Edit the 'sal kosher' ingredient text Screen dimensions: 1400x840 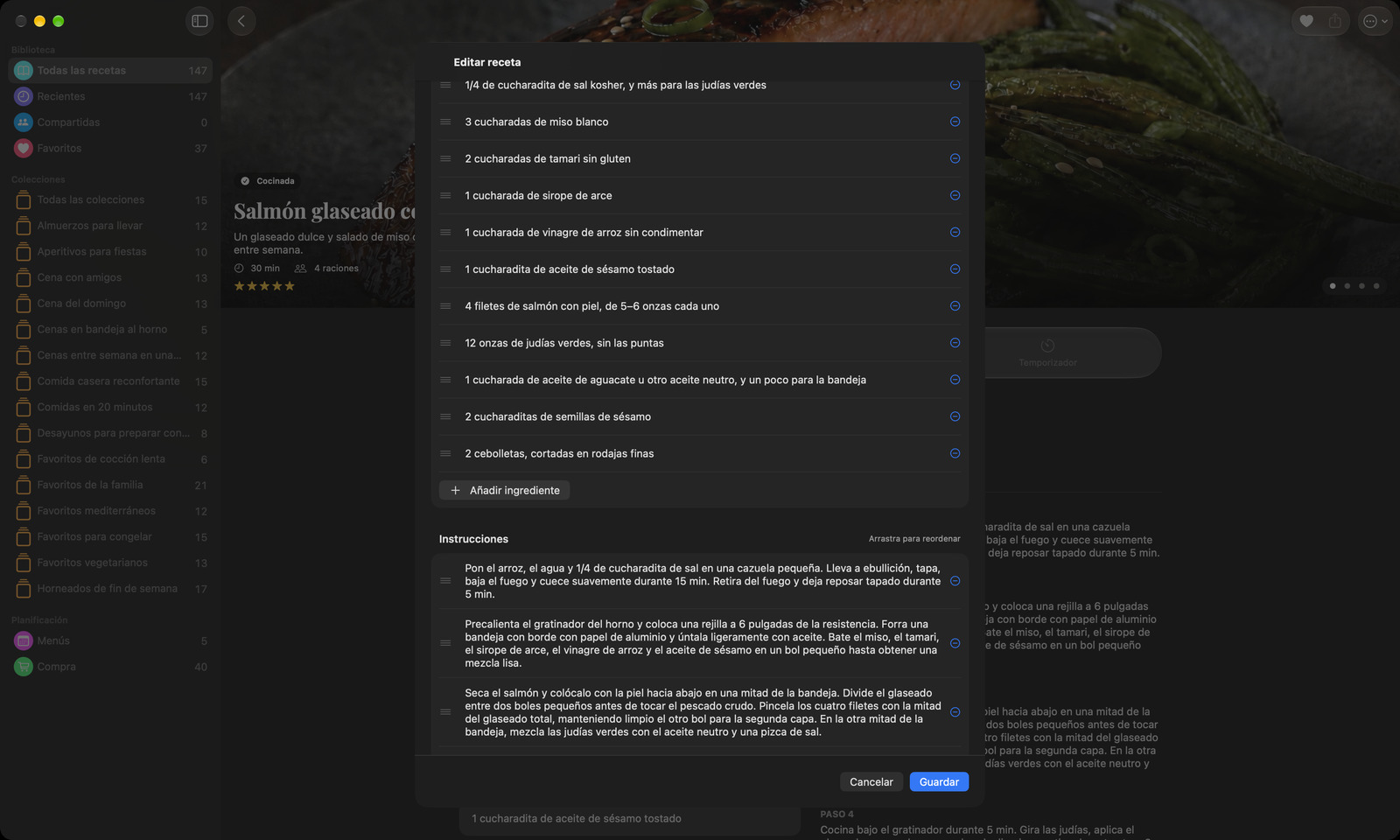pos(615,85)
